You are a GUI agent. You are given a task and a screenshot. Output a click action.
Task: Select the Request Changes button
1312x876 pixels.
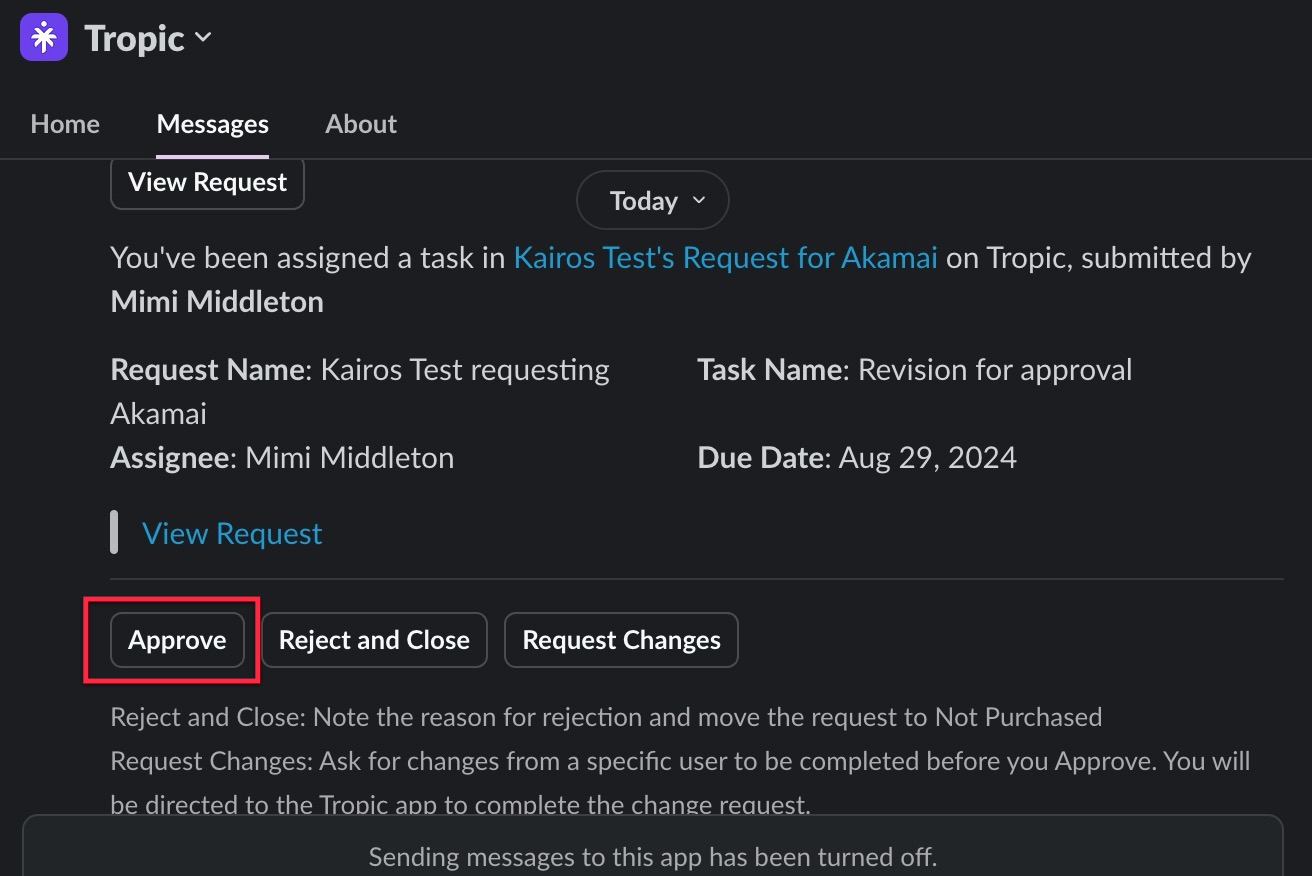pyautogui.click(x=621, y=640)
